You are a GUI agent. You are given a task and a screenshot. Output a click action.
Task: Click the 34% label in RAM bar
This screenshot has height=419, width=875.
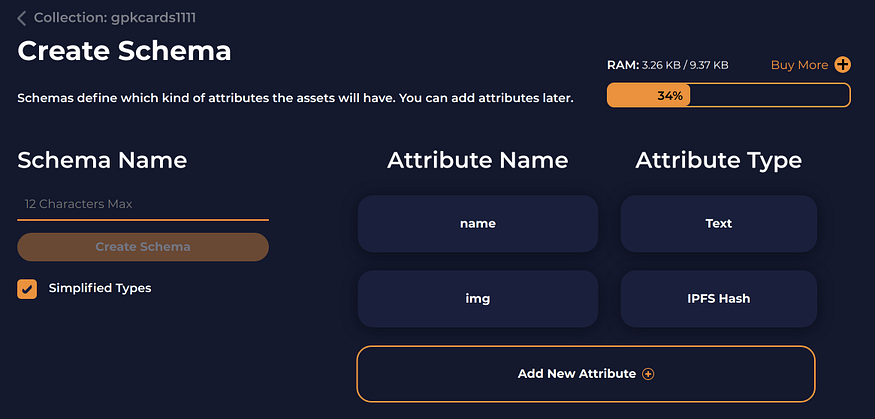pos(670,95)
